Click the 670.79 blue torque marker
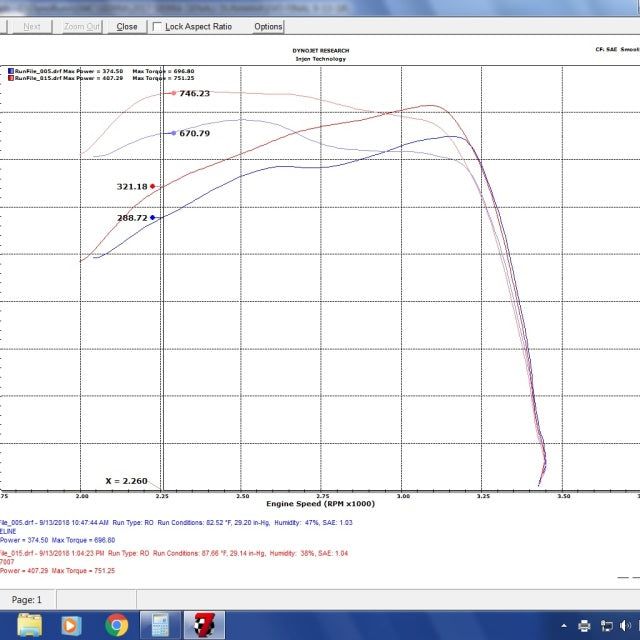The width and height of the screenshot is (640, 640). point(173,133)
